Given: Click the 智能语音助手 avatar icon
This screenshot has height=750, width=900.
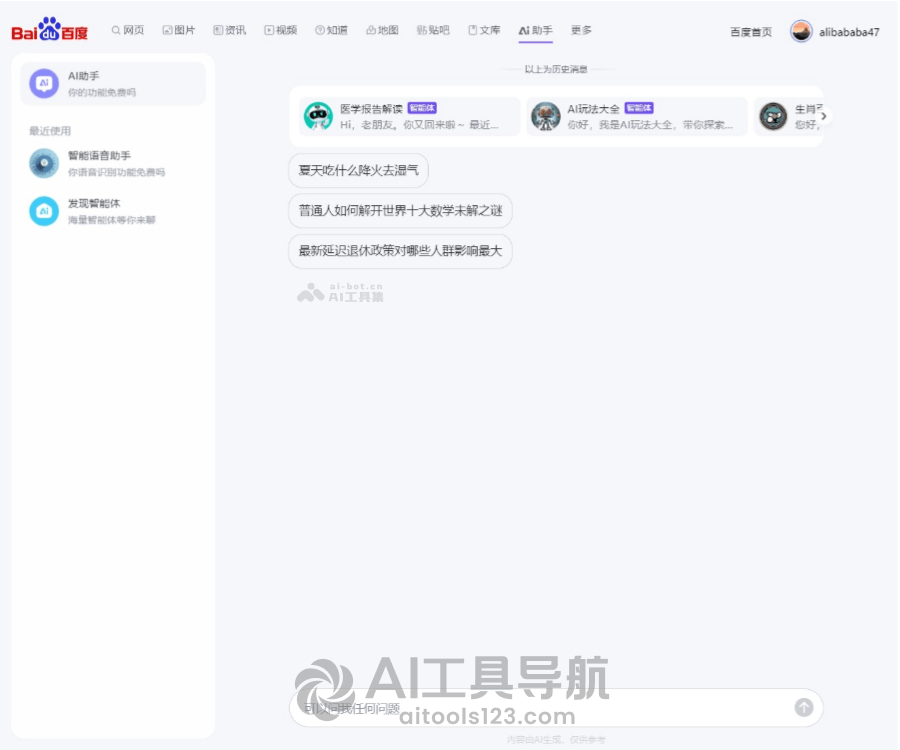Looking at the screenshot, I should [44, 163].
